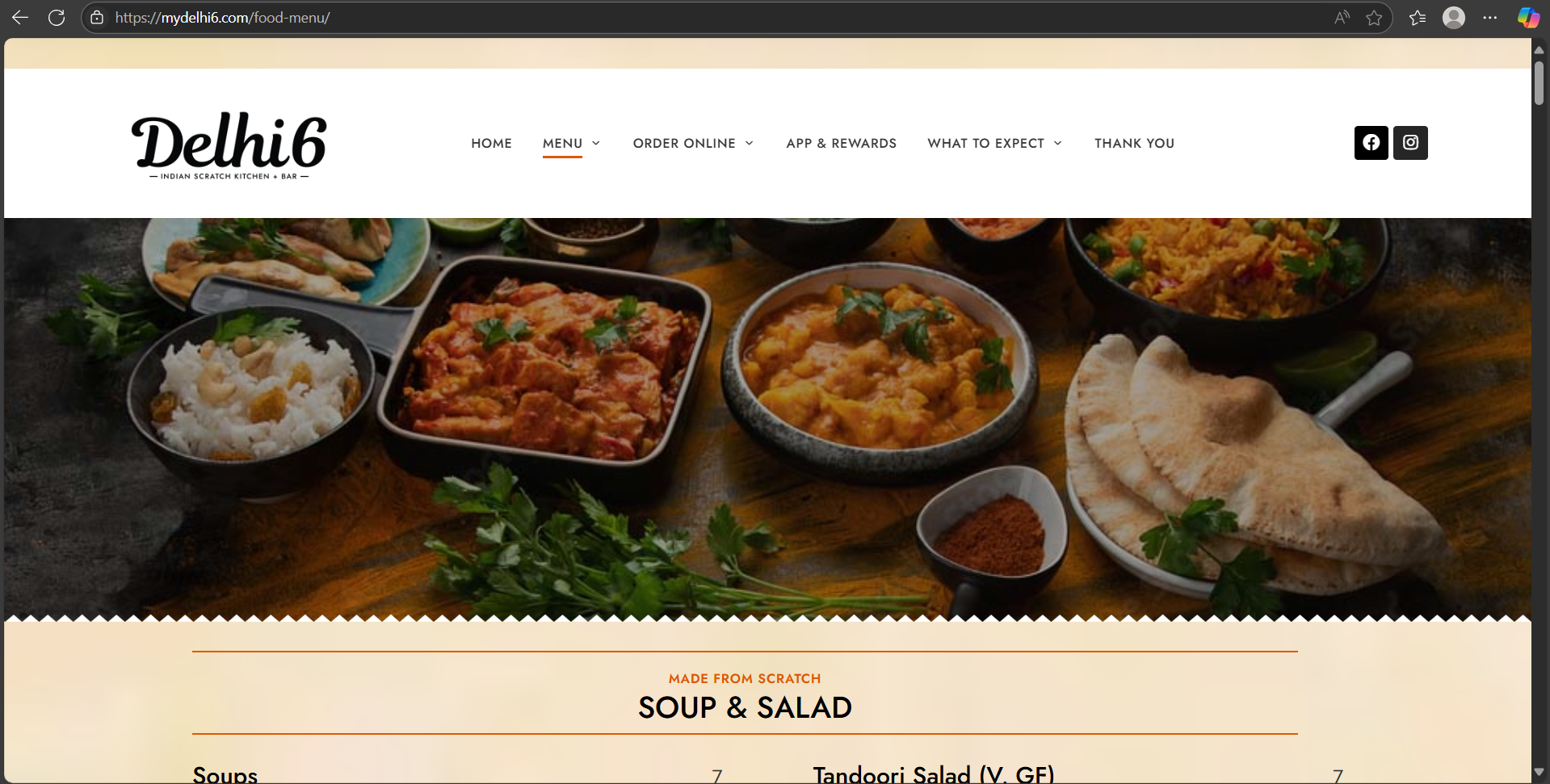Open the browser profile avatar
The height and width of the screenshot is (784, 1550).
point(1454,18)
